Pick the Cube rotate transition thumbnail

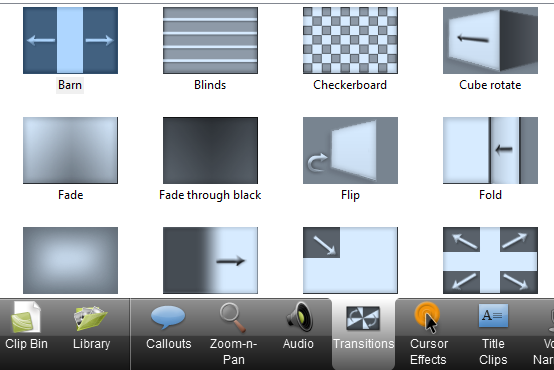(490, 40)
